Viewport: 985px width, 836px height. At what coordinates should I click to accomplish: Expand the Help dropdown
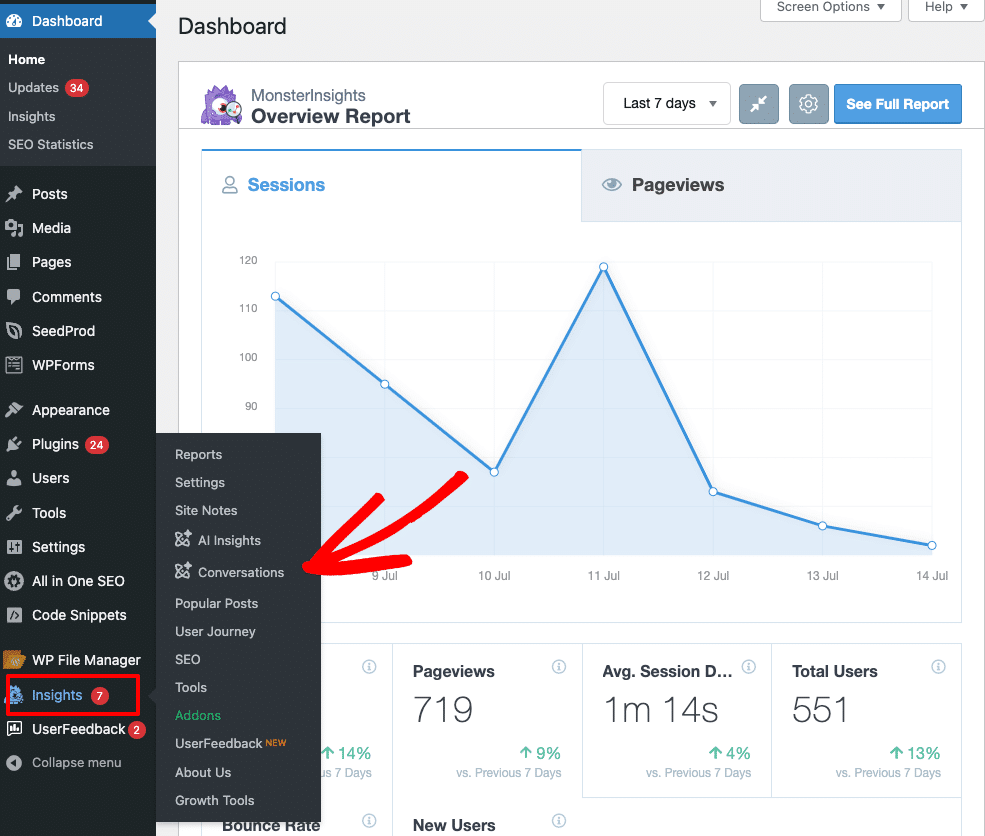(945, 7)
